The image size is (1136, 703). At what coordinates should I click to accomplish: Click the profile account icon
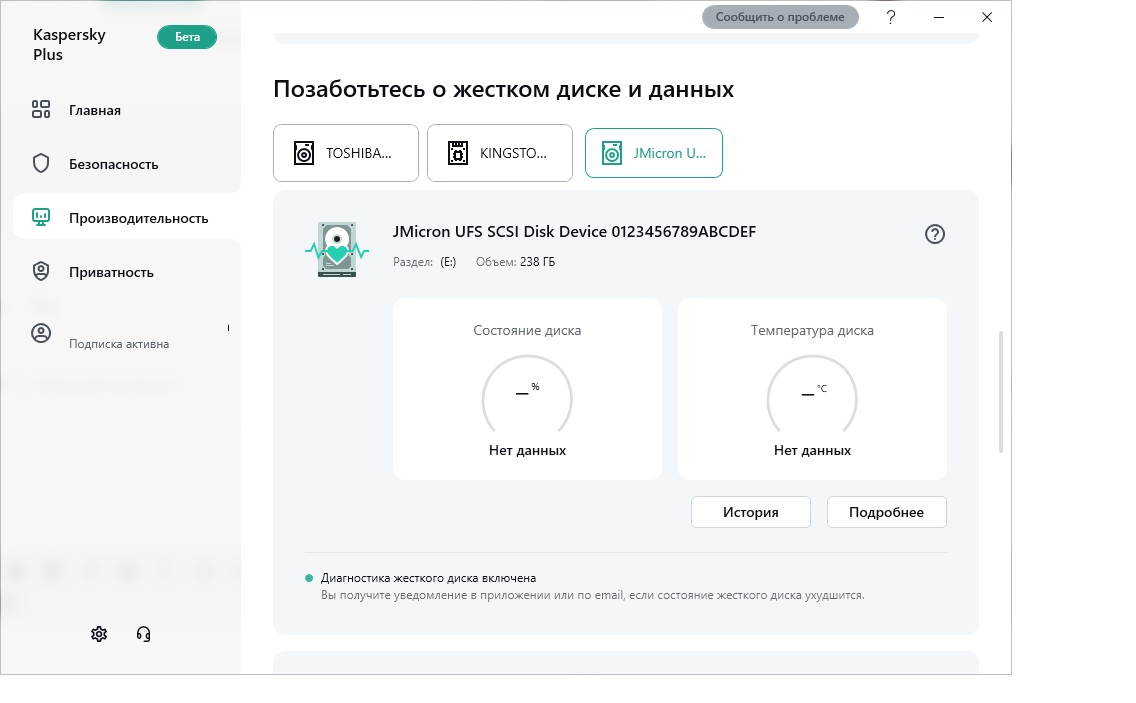(41, 333)
